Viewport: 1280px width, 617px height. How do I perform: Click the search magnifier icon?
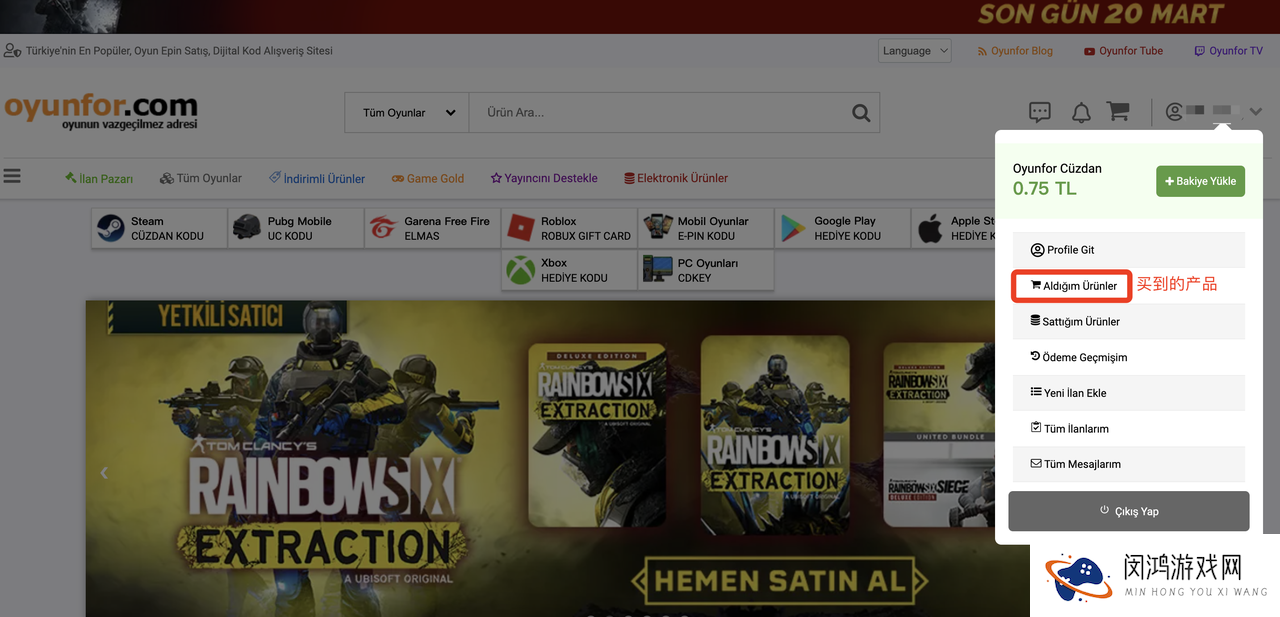point(861,113)
